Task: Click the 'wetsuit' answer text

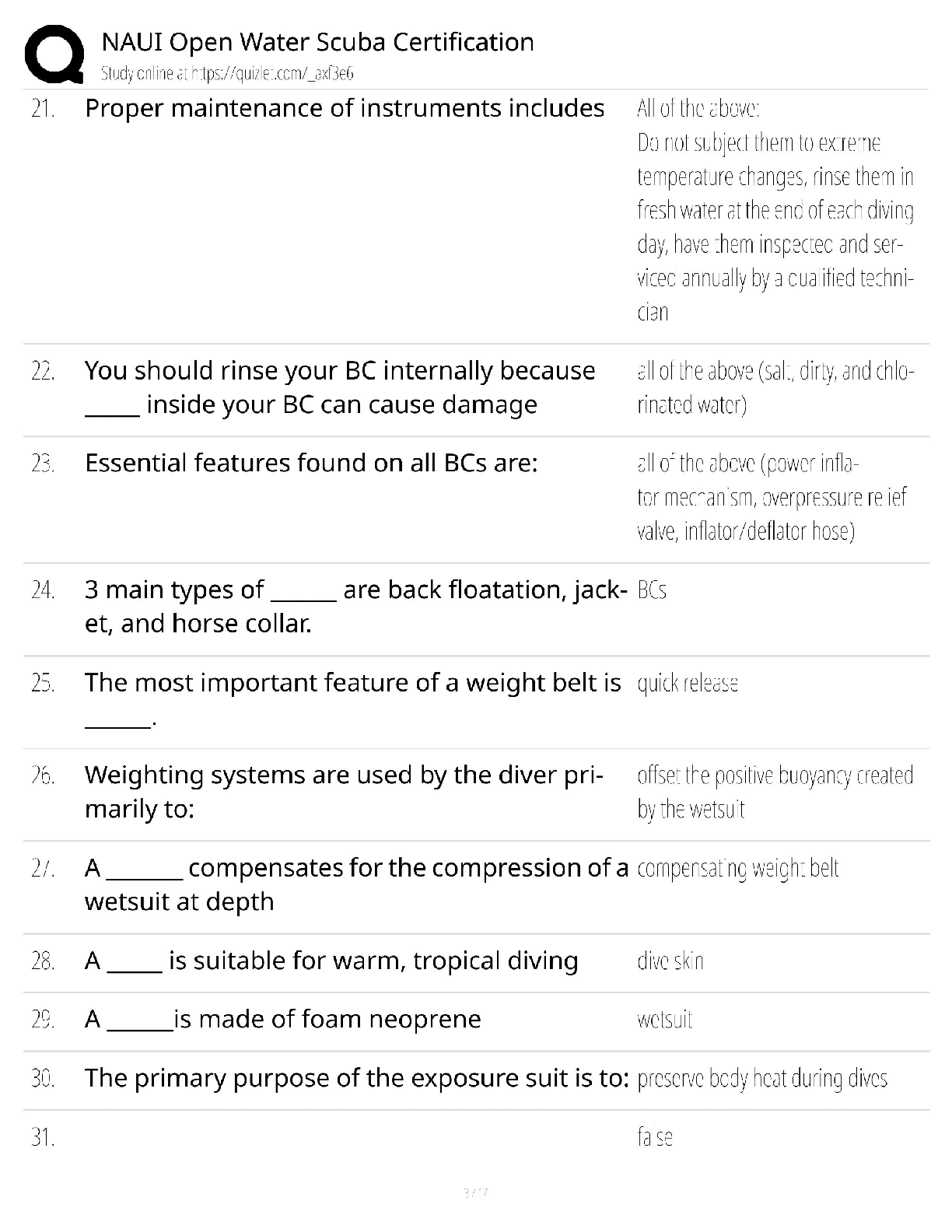Action: (x=665, y=1020)
